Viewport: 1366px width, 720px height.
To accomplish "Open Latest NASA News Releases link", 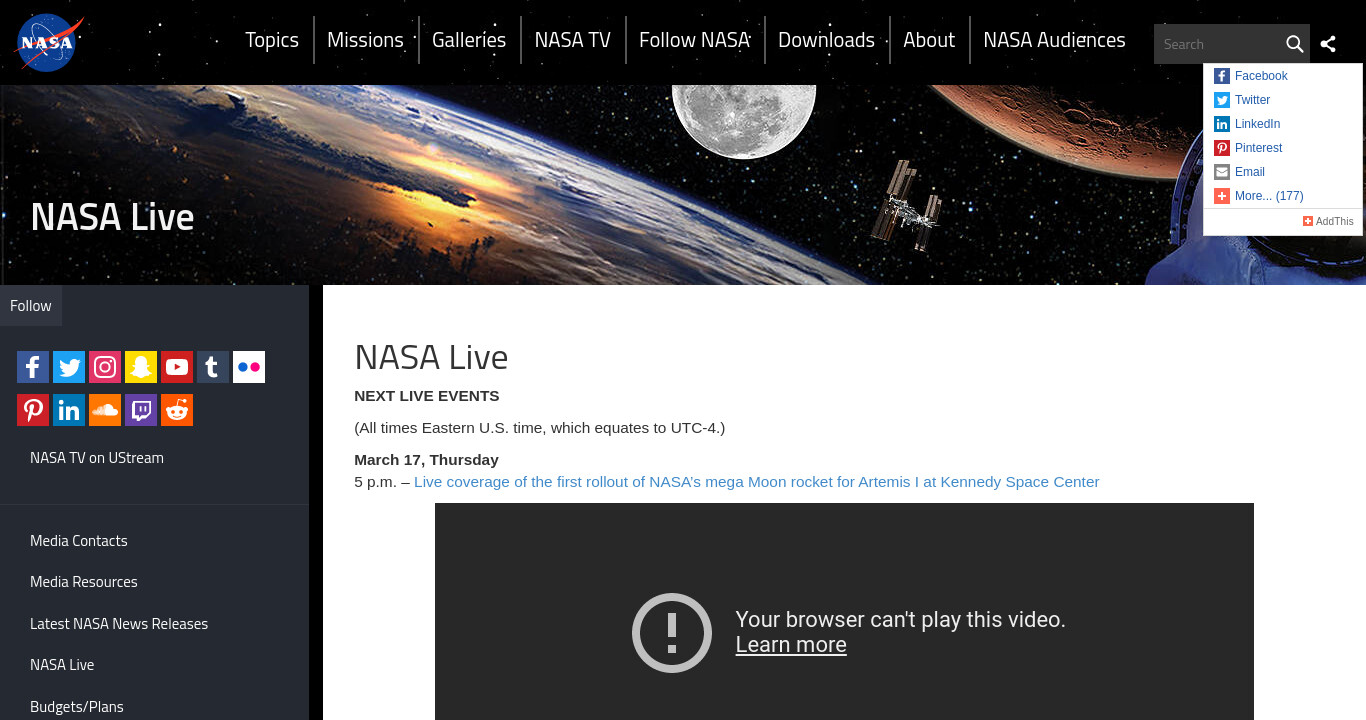I will tap(119, 624).
